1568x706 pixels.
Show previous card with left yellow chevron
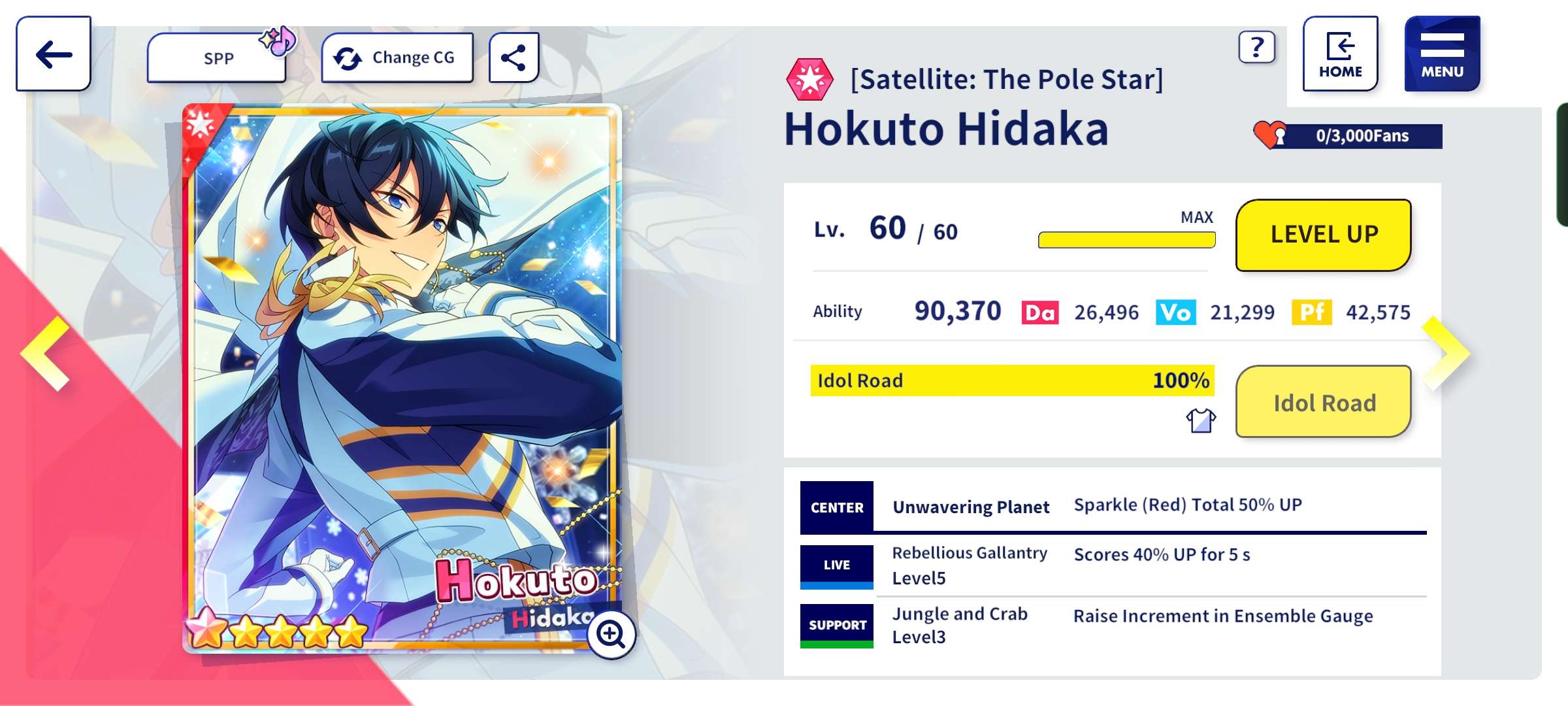tap(46, 354)
